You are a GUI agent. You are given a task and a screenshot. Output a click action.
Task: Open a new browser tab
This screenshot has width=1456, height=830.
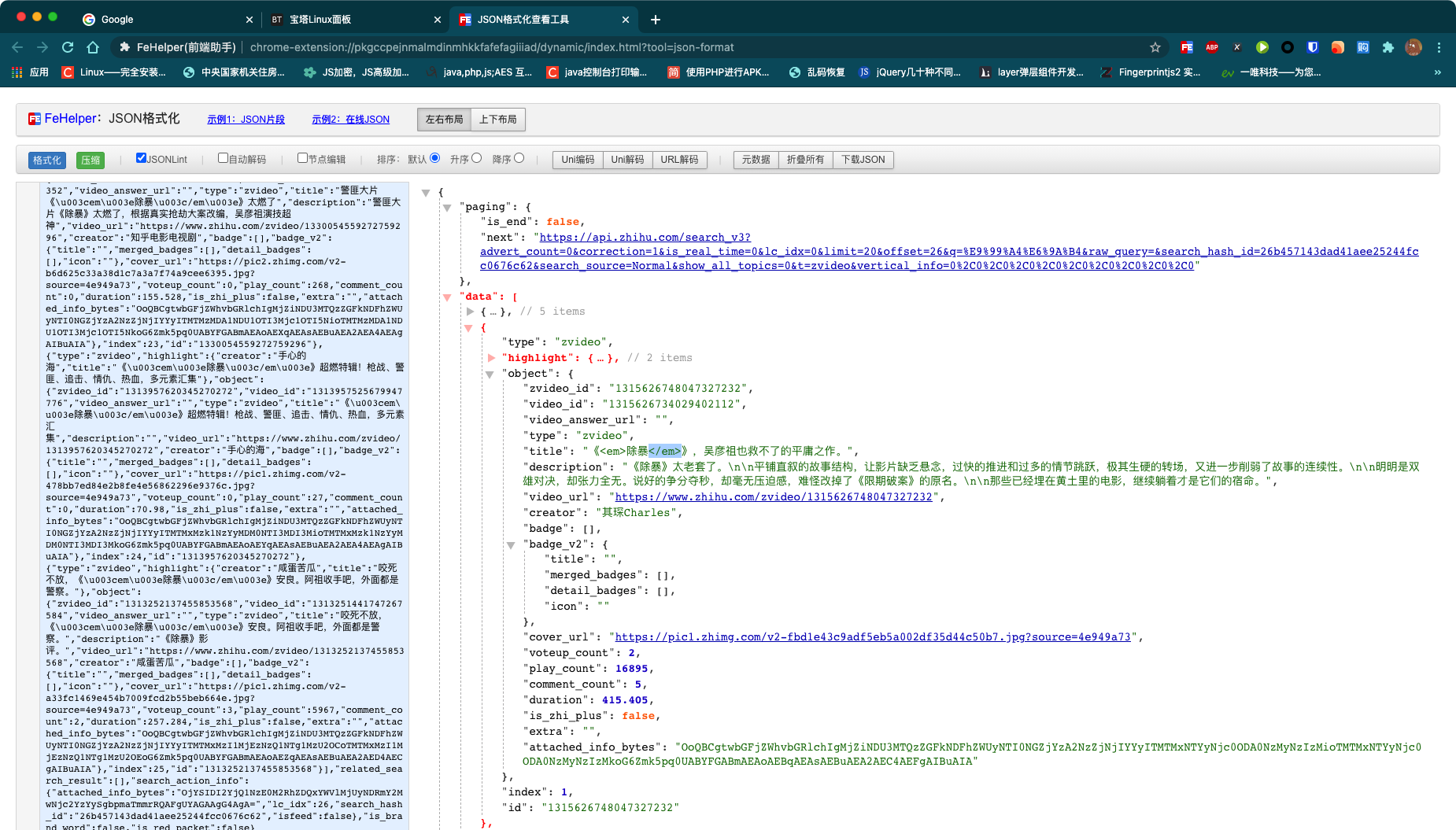[656, 20]
